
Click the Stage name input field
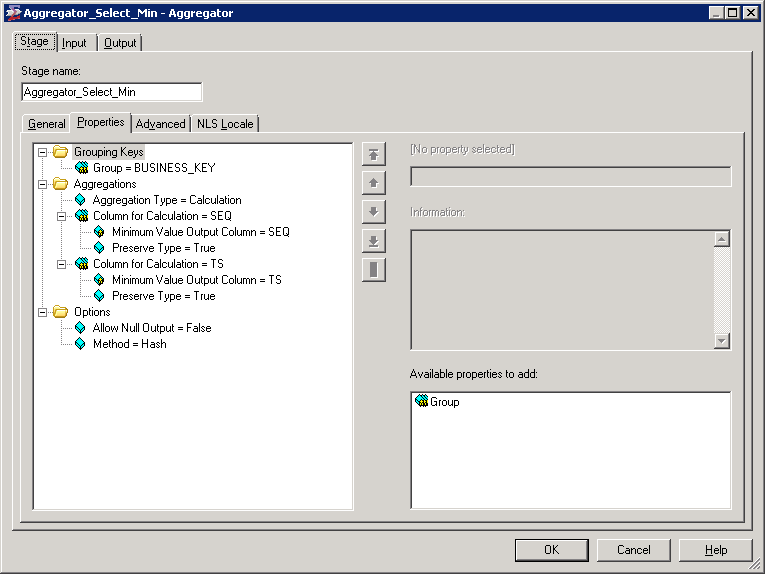pyautogui.click(x=112, y=92)
